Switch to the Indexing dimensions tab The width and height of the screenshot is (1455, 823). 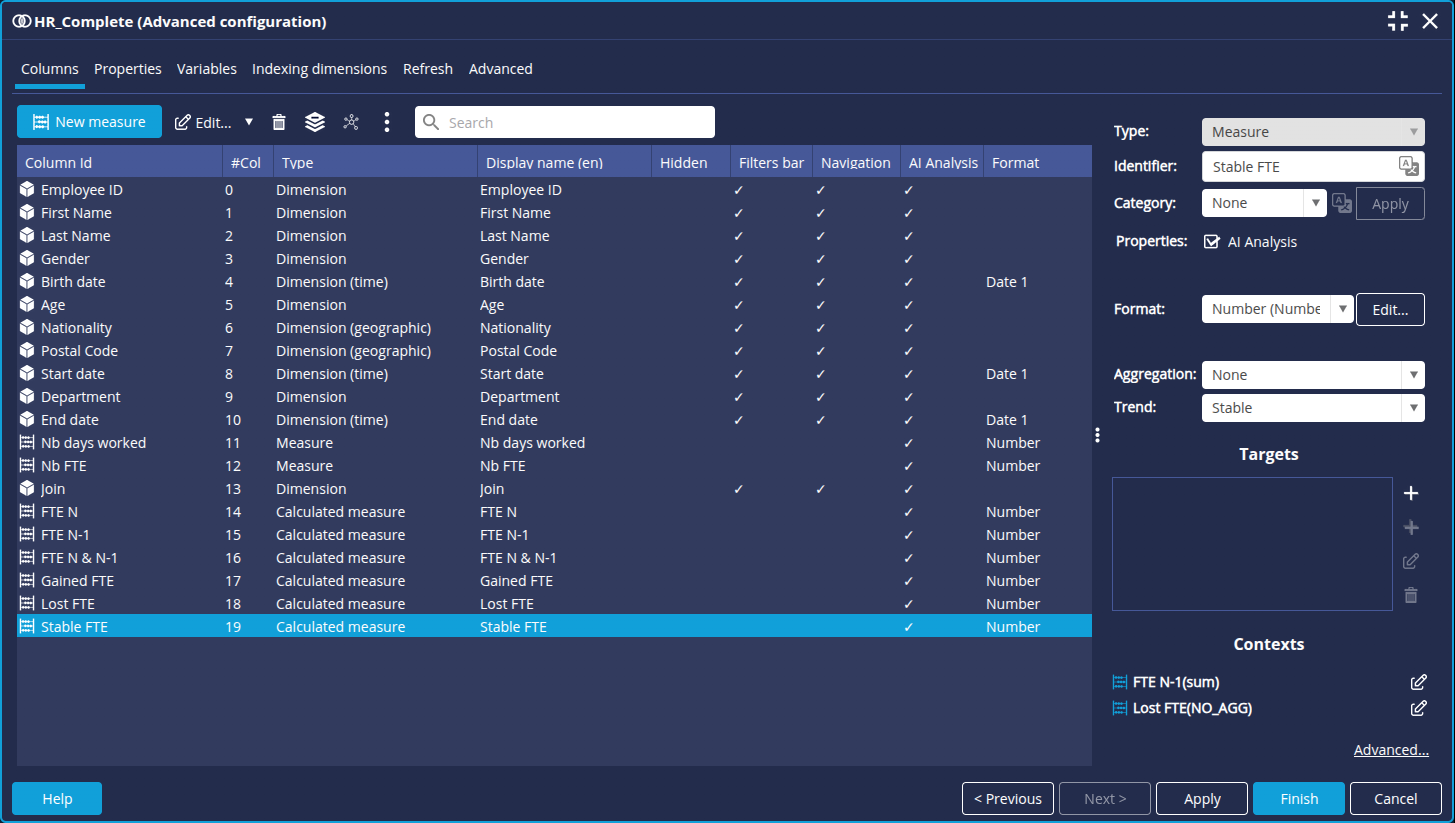click(319, 69)
